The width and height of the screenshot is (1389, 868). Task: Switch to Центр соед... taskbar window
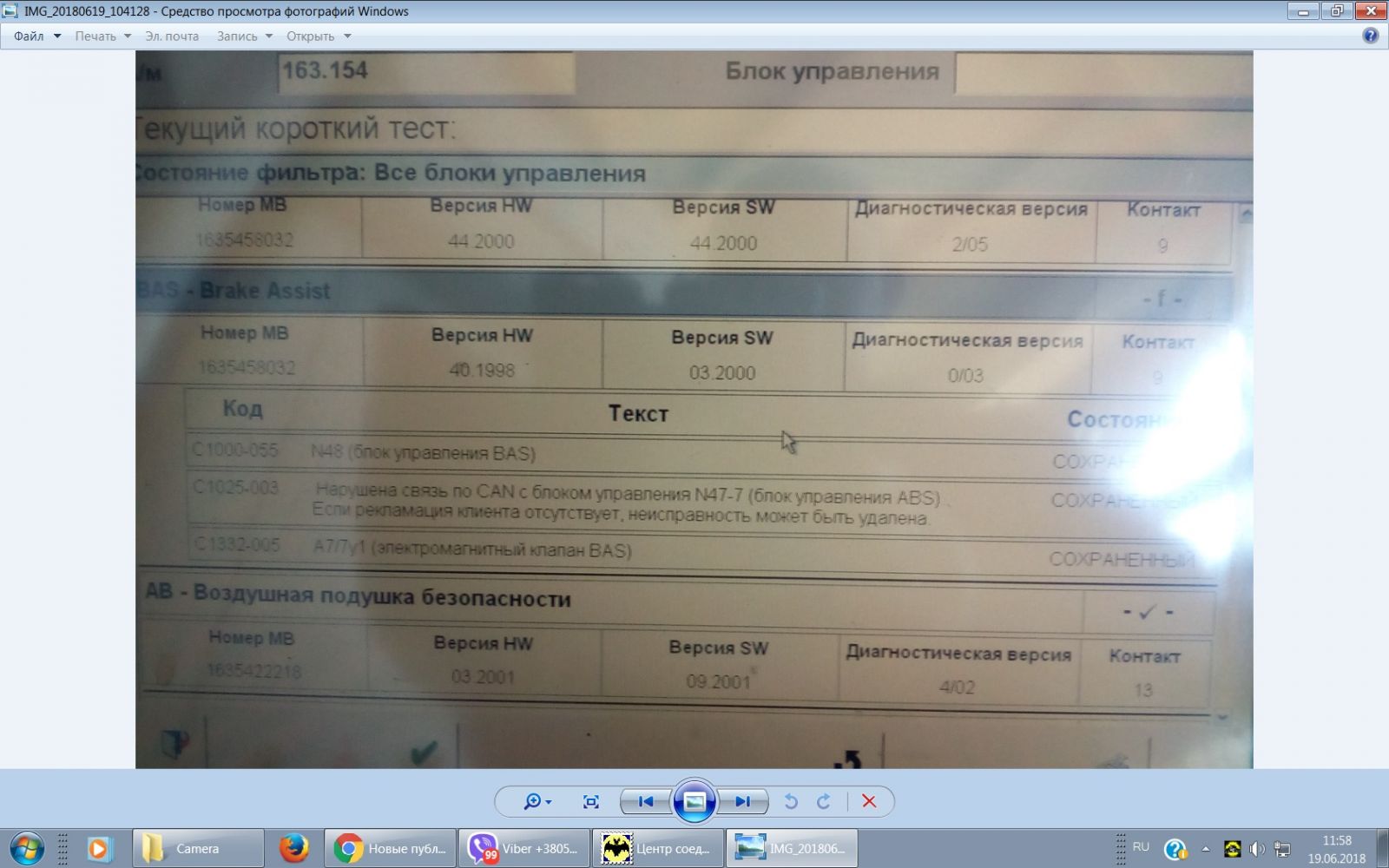pyautogui.click(x=657, y=848)
